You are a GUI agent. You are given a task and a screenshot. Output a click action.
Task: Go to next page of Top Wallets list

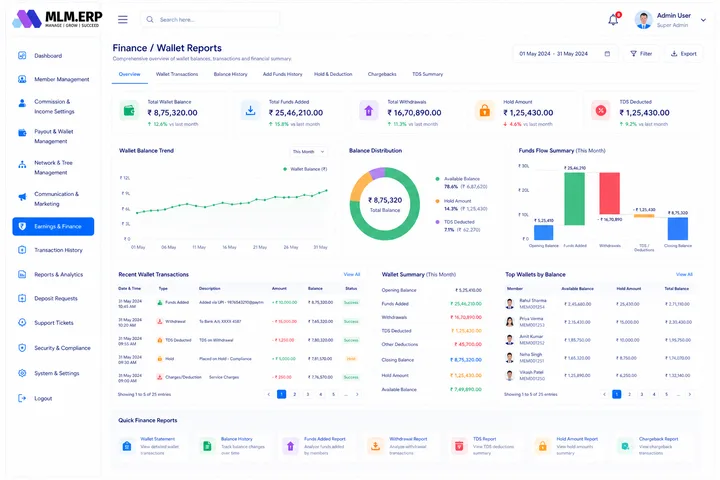pos(690,394)
